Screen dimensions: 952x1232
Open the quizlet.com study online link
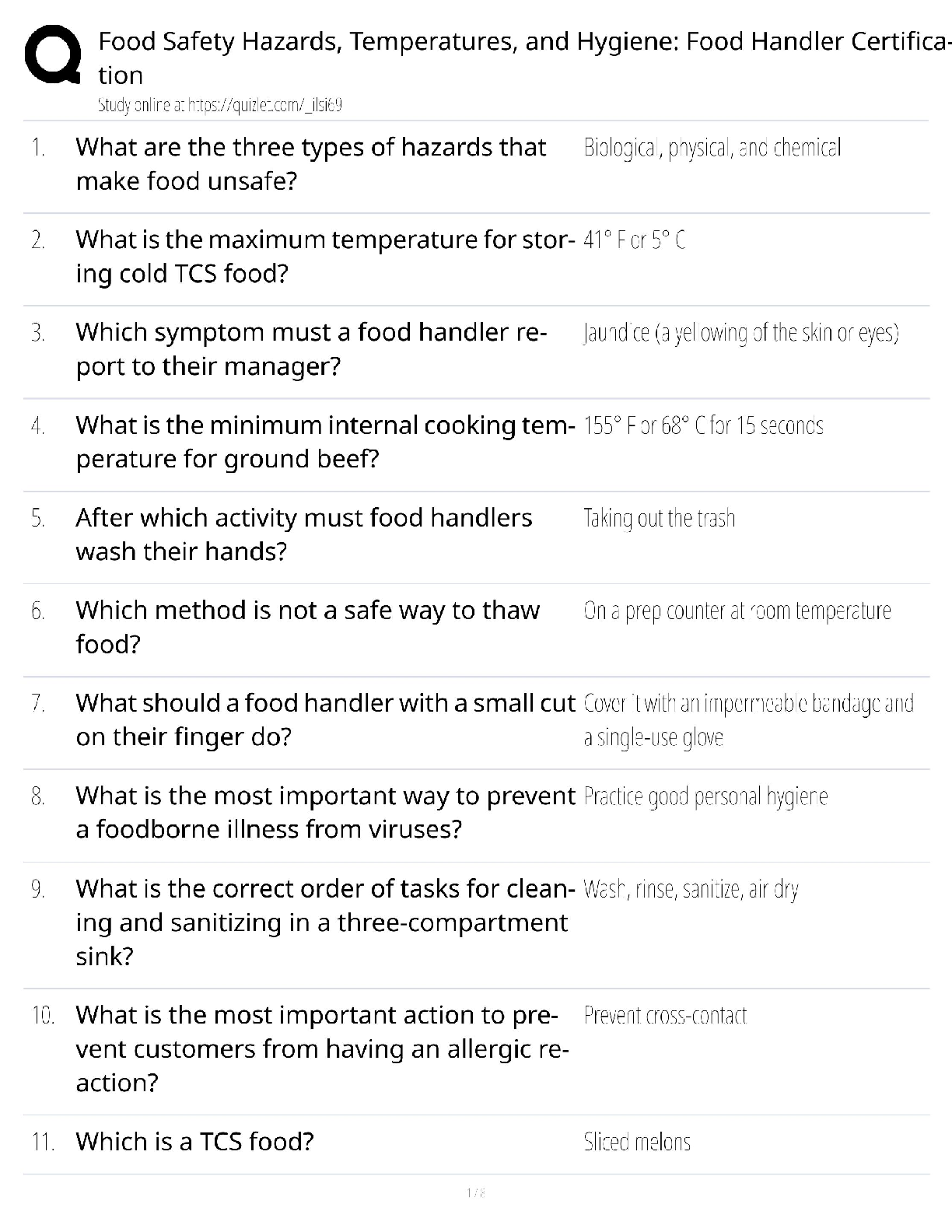tap(220, 105)
